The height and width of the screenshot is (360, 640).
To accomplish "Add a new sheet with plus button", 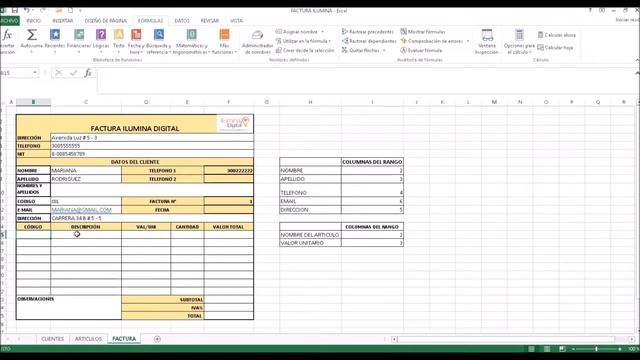I will 157,339.
